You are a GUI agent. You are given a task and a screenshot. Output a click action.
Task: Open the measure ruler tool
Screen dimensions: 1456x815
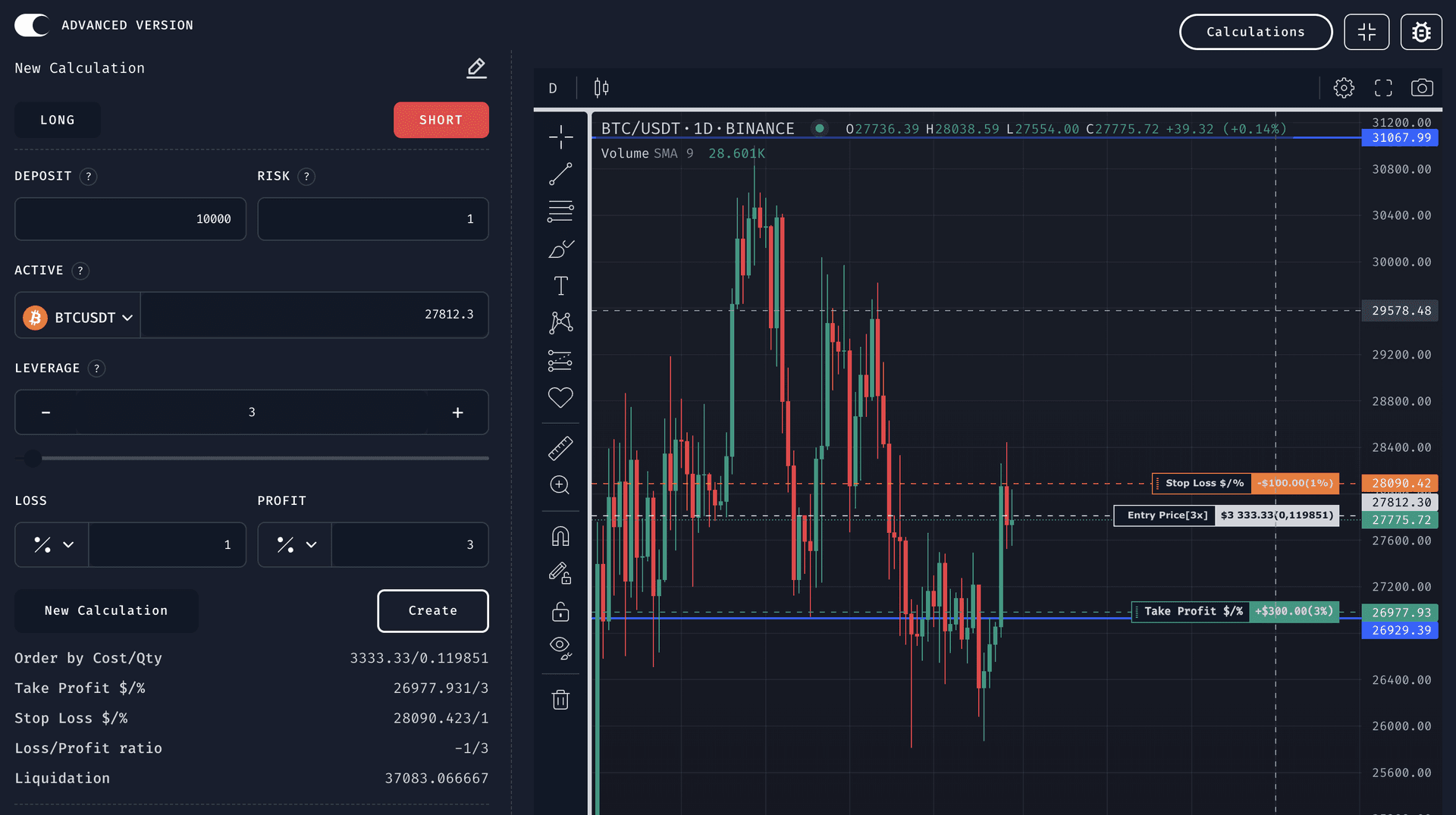(560, 447)
